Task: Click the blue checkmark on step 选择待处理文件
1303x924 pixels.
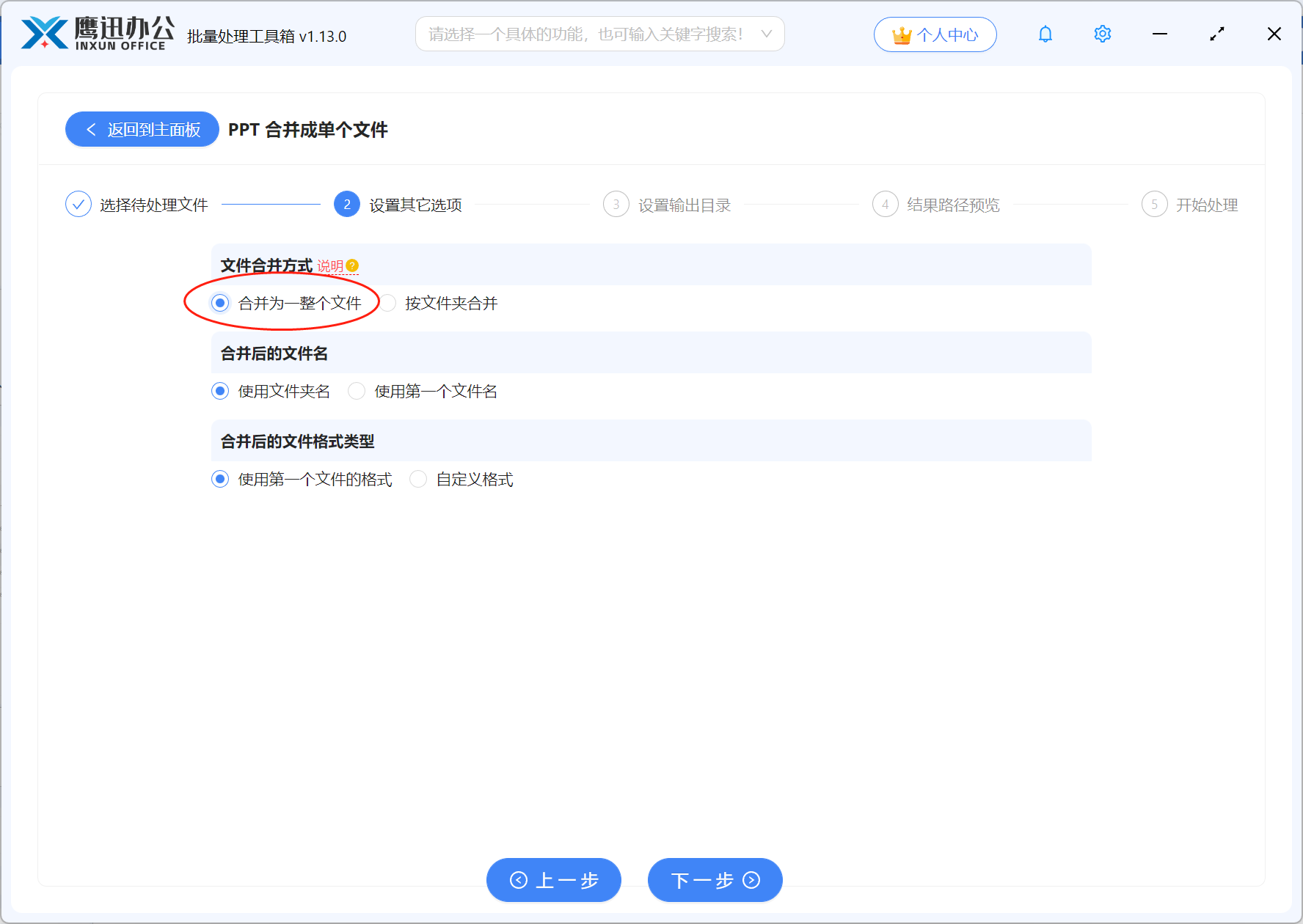Action: point(78,204)
